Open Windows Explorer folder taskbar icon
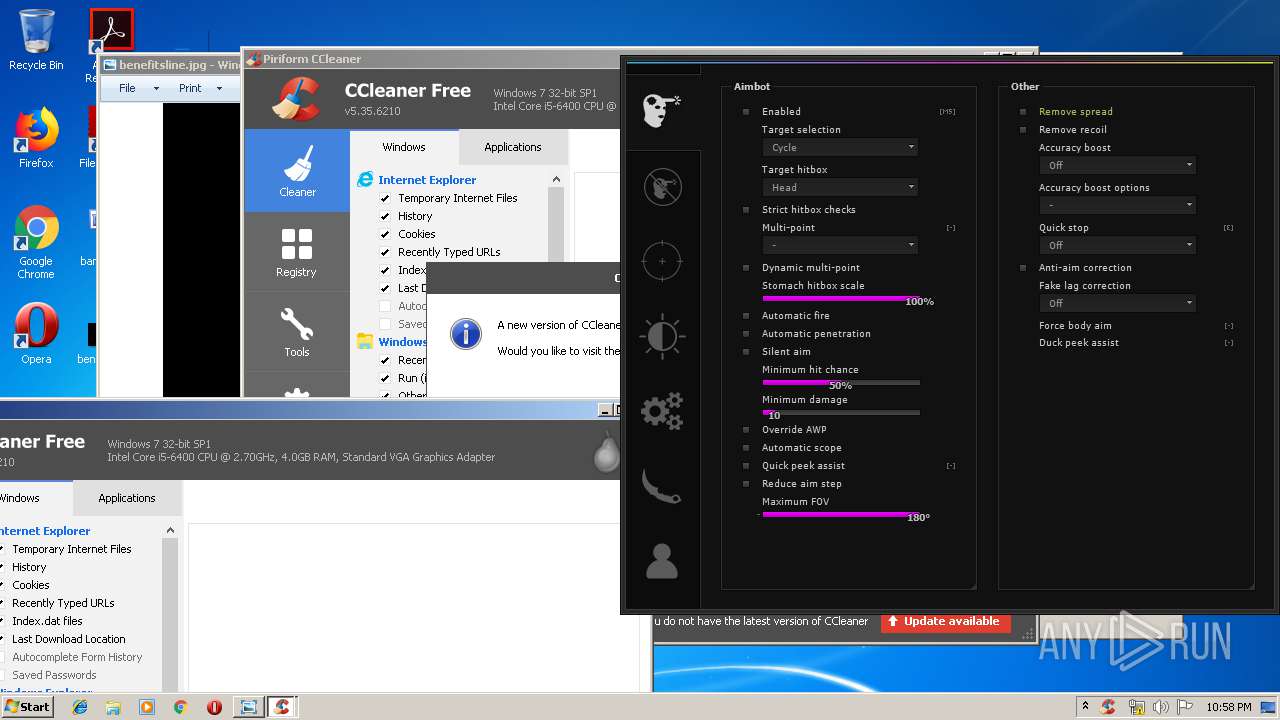The height and width of the screenshot is (720, 1280). [113, 707]
